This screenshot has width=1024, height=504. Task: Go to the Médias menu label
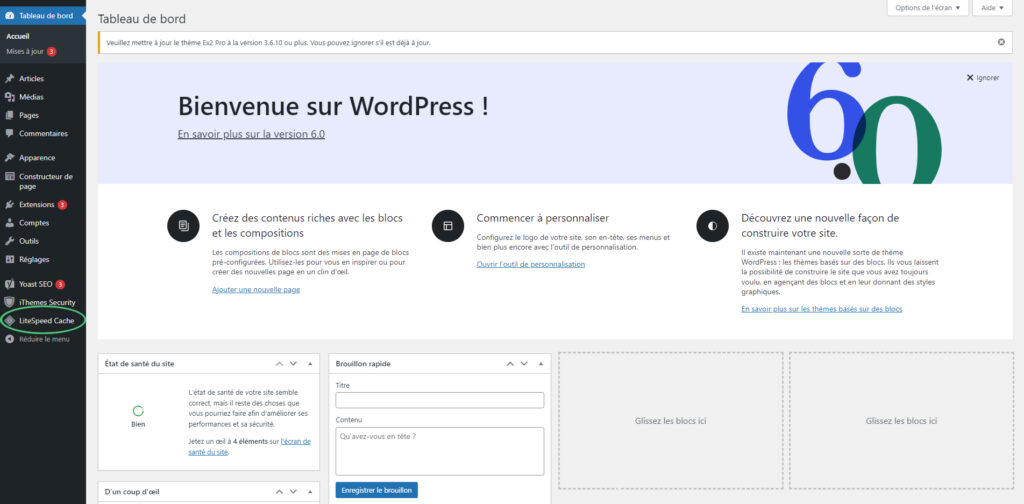(x=31, y=97)
